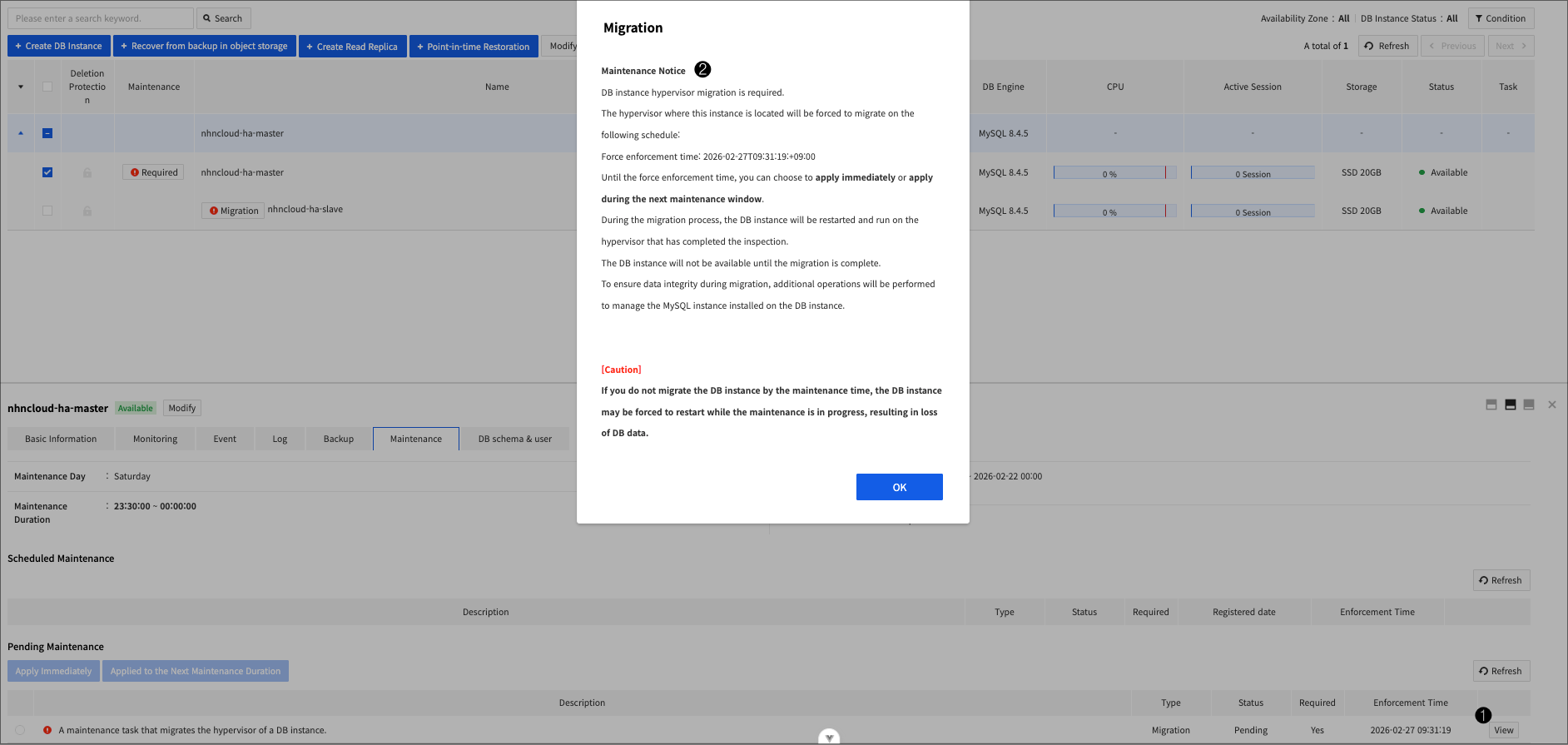Screen dimensions: 1568x745
Task: Click Create Read Replica button
Action: pos(353,46)
